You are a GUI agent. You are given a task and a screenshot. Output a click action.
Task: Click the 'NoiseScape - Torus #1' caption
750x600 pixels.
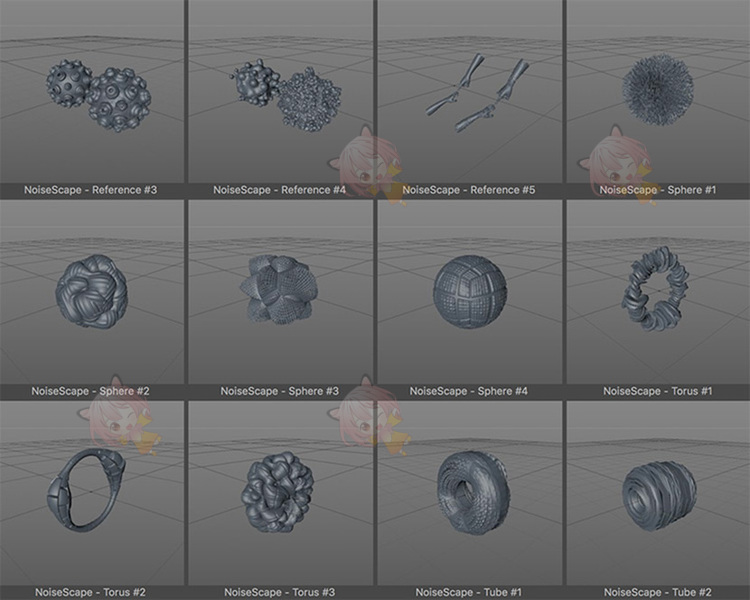[x=658, y=391]
